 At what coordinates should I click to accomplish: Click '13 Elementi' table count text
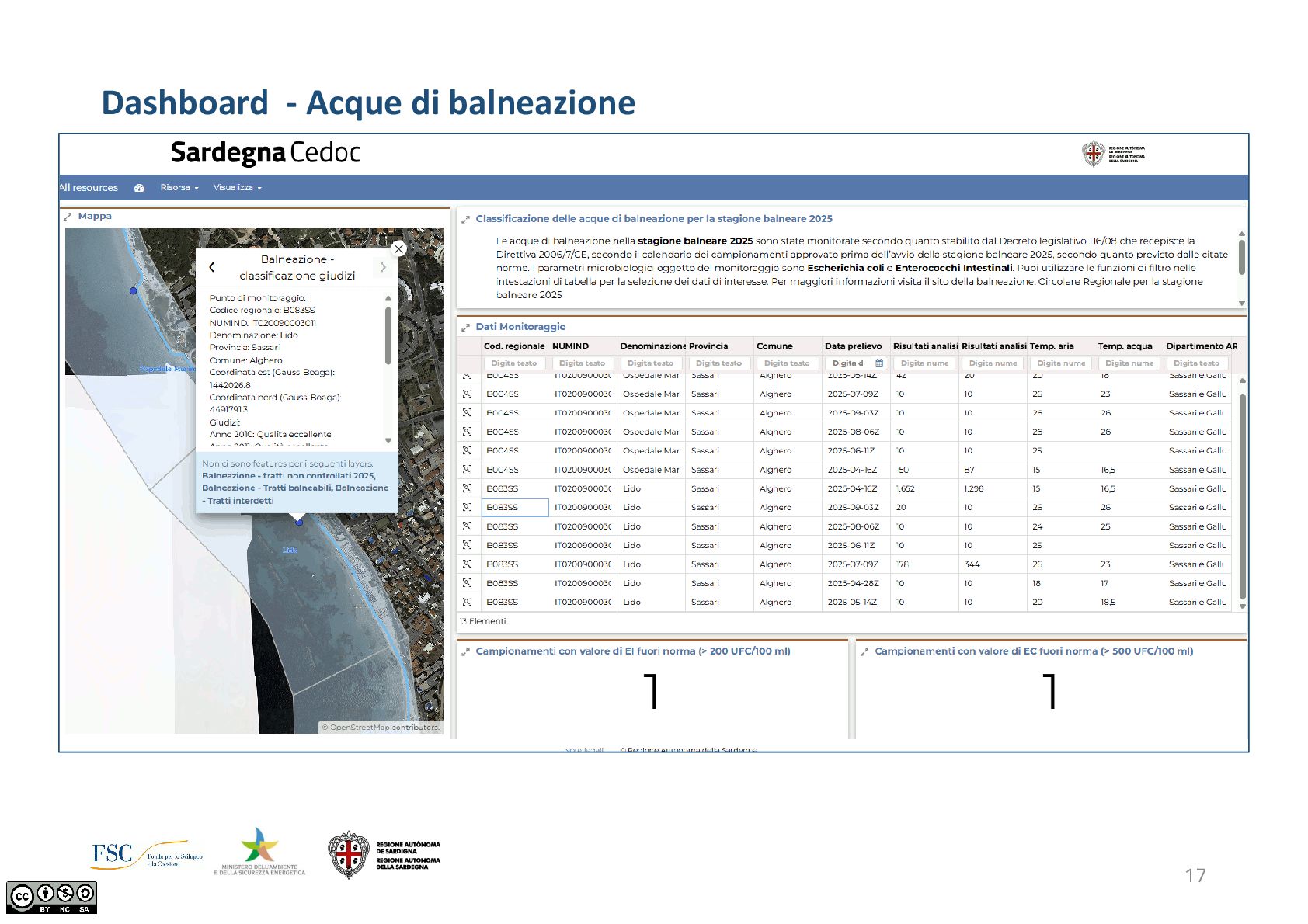pos(482,621)
